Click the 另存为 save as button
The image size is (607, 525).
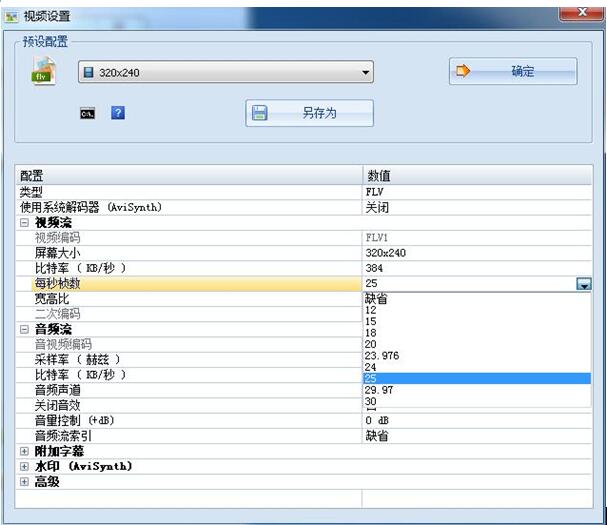tap(309, 113)
